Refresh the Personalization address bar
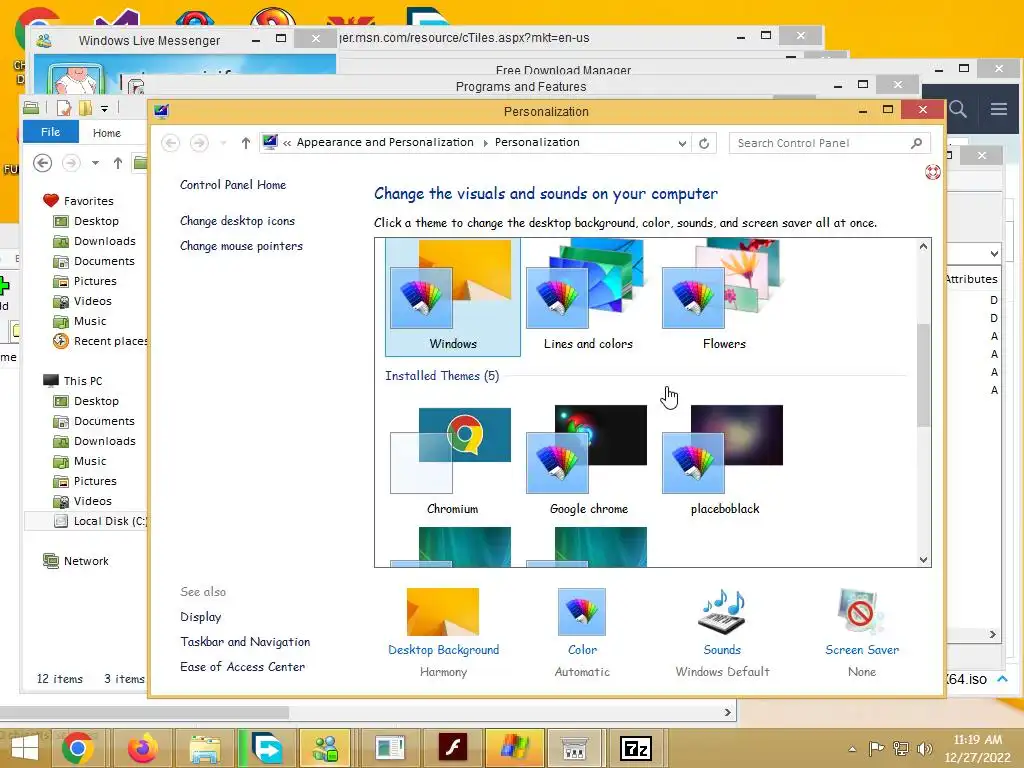 704,143
